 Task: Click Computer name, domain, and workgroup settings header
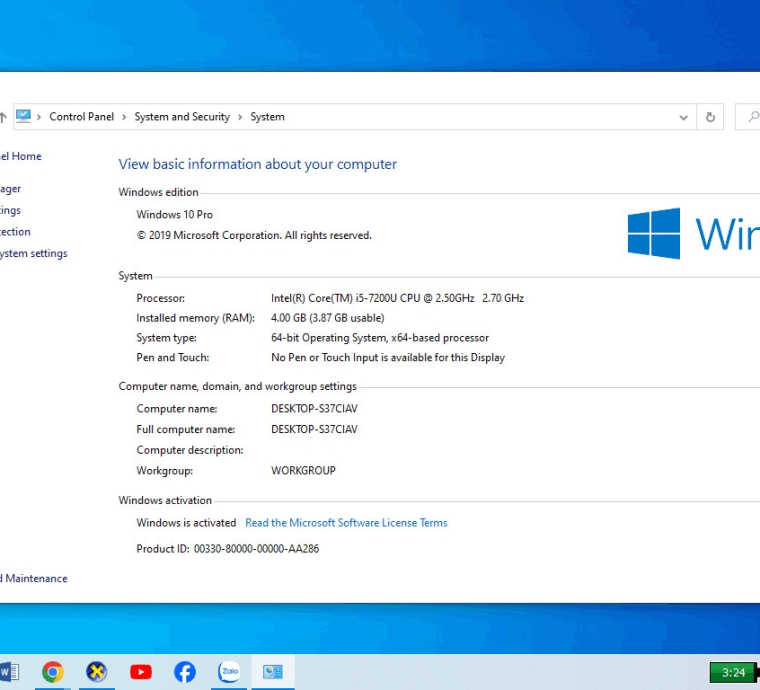(x=238, y=387)
